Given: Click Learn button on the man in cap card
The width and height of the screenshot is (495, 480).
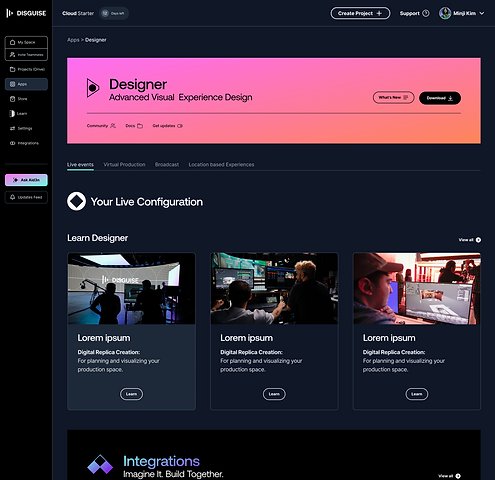Looking at the screenshot, I should (417, 394).
